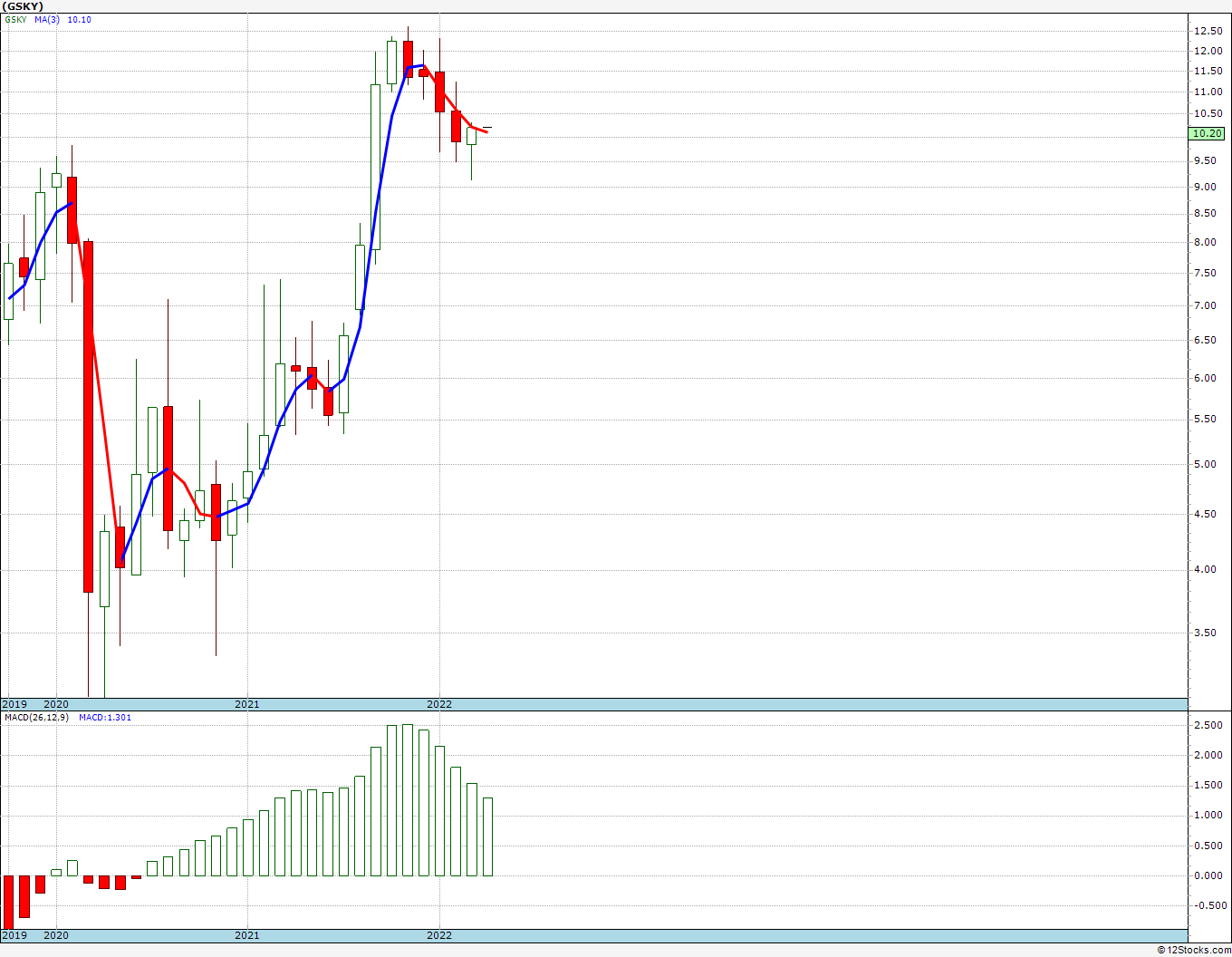
Task: Click the 4.00 price axis label
Action: [x=1204, y=569]
